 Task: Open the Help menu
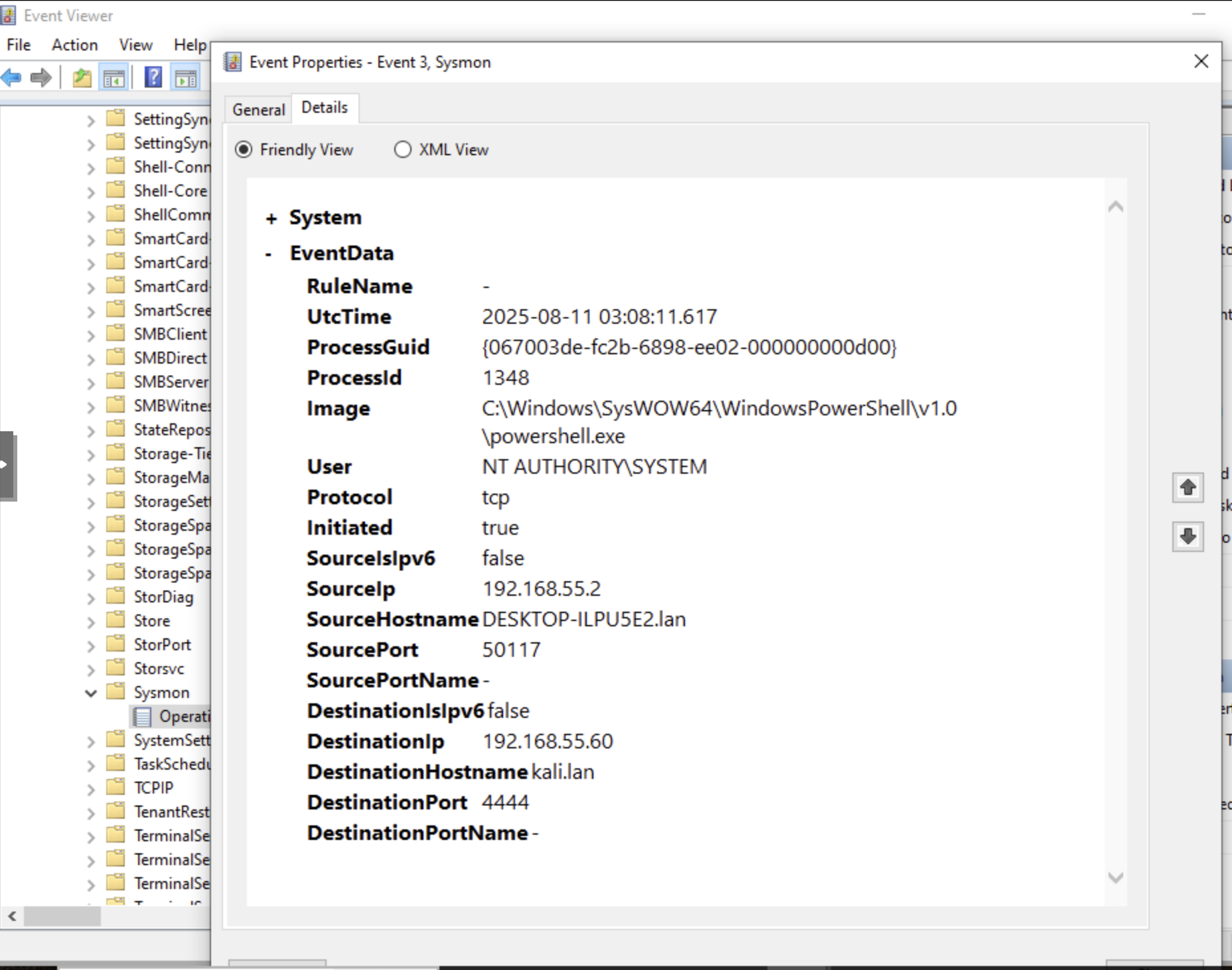[x=191, y=44]
